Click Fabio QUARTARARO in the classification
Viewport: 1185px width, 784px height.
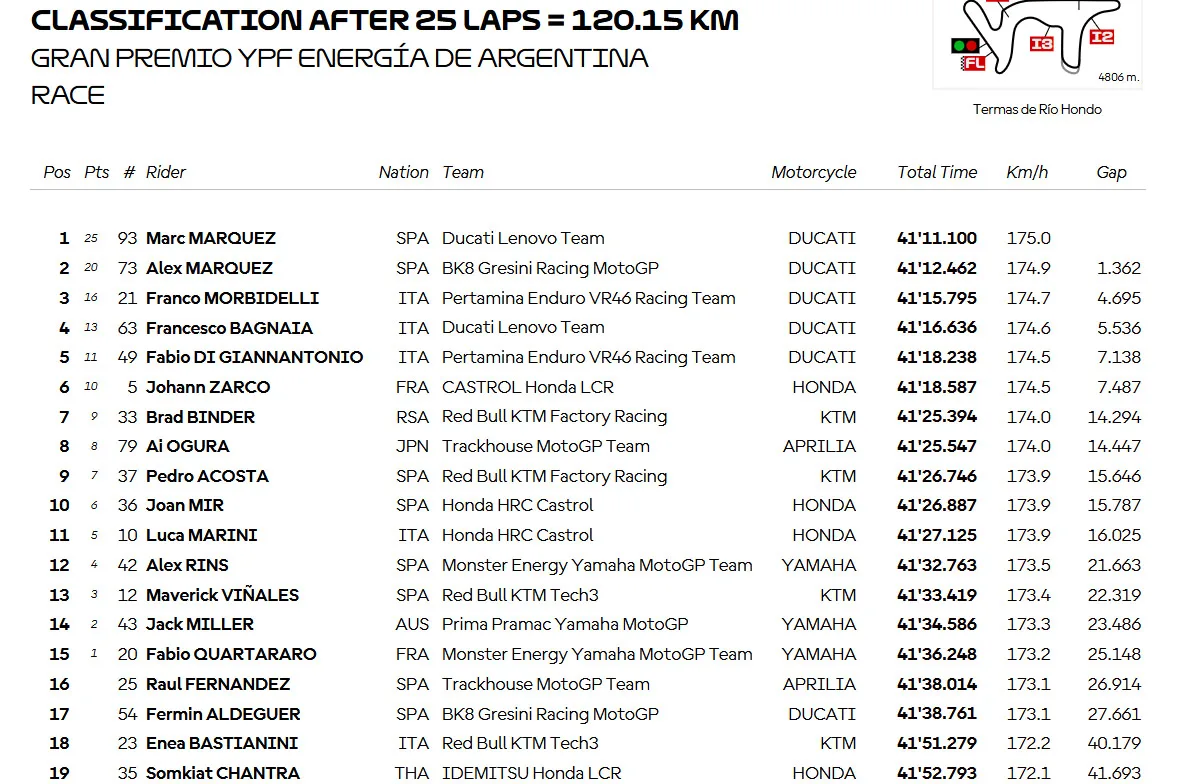point(231,654)
